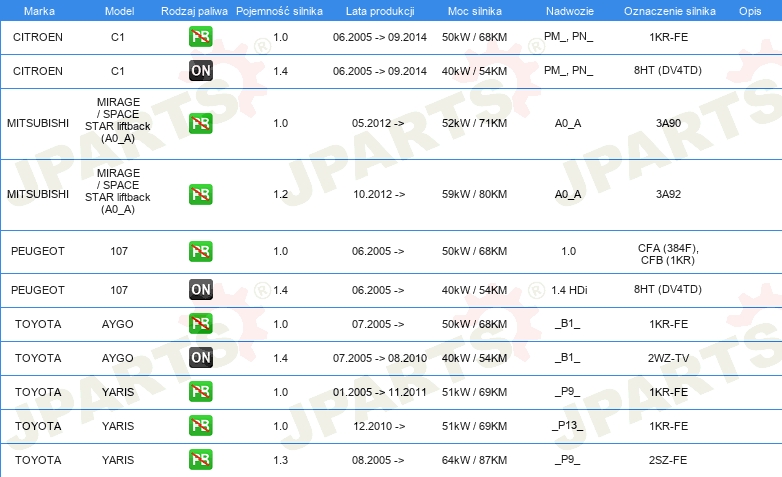Image resolution: width=782 pixels, height=477 pixels.
Task: Click production date 12.2010 -> cell
Action: point(379,426)
